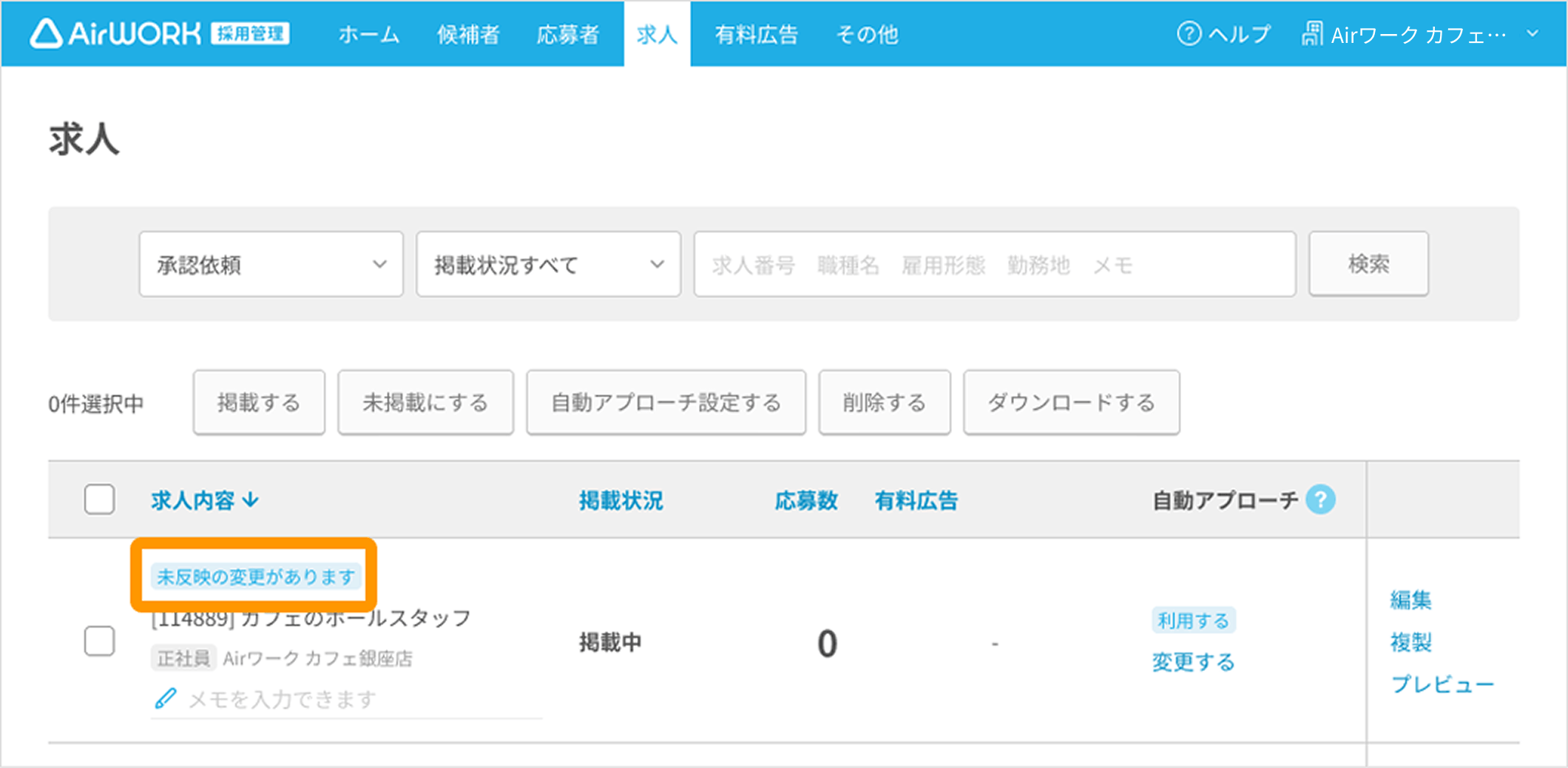This screenshot has height=768, width=1568.
Task: Click the 正社員 tag
Action: pos(183,658)
